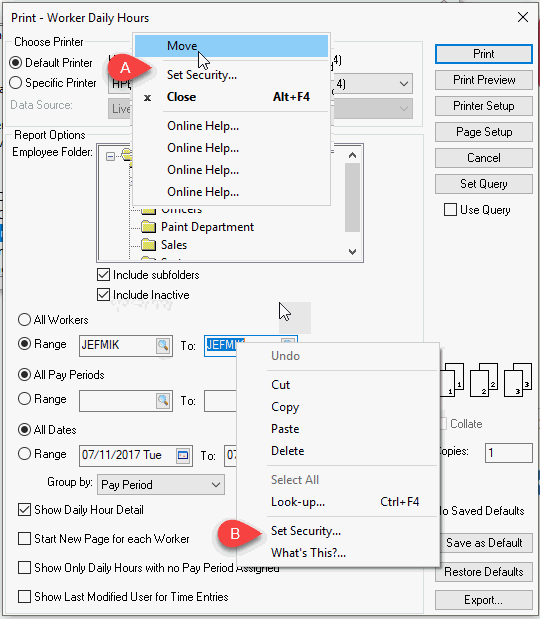Open the calendar picker for date range start
540x619 pixels.
pos(183,455)
